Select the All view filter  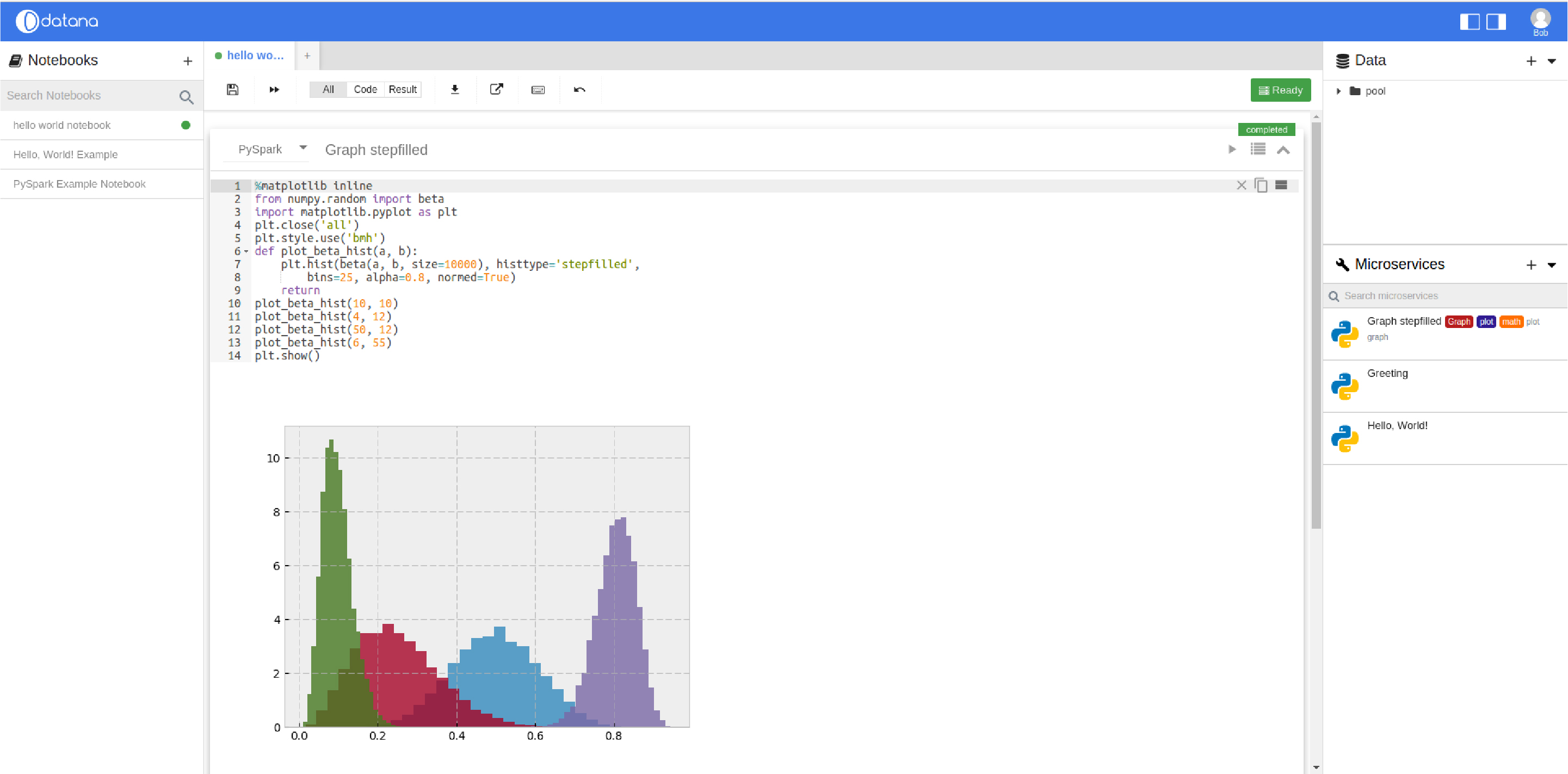coord(328,89)
